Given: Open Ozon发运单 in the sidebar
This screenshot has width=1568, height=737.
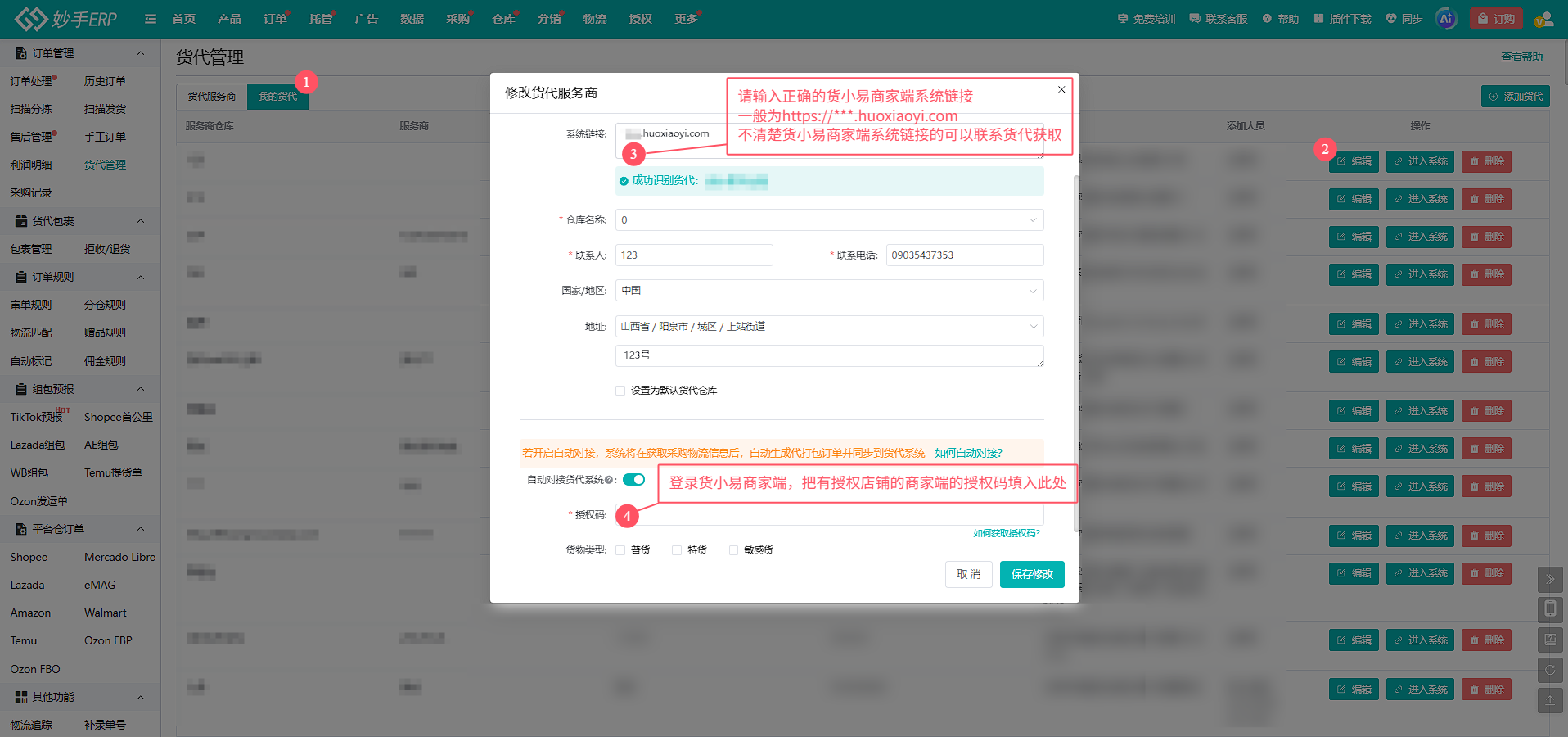Looking at the screenshot, I should (38, 501).
